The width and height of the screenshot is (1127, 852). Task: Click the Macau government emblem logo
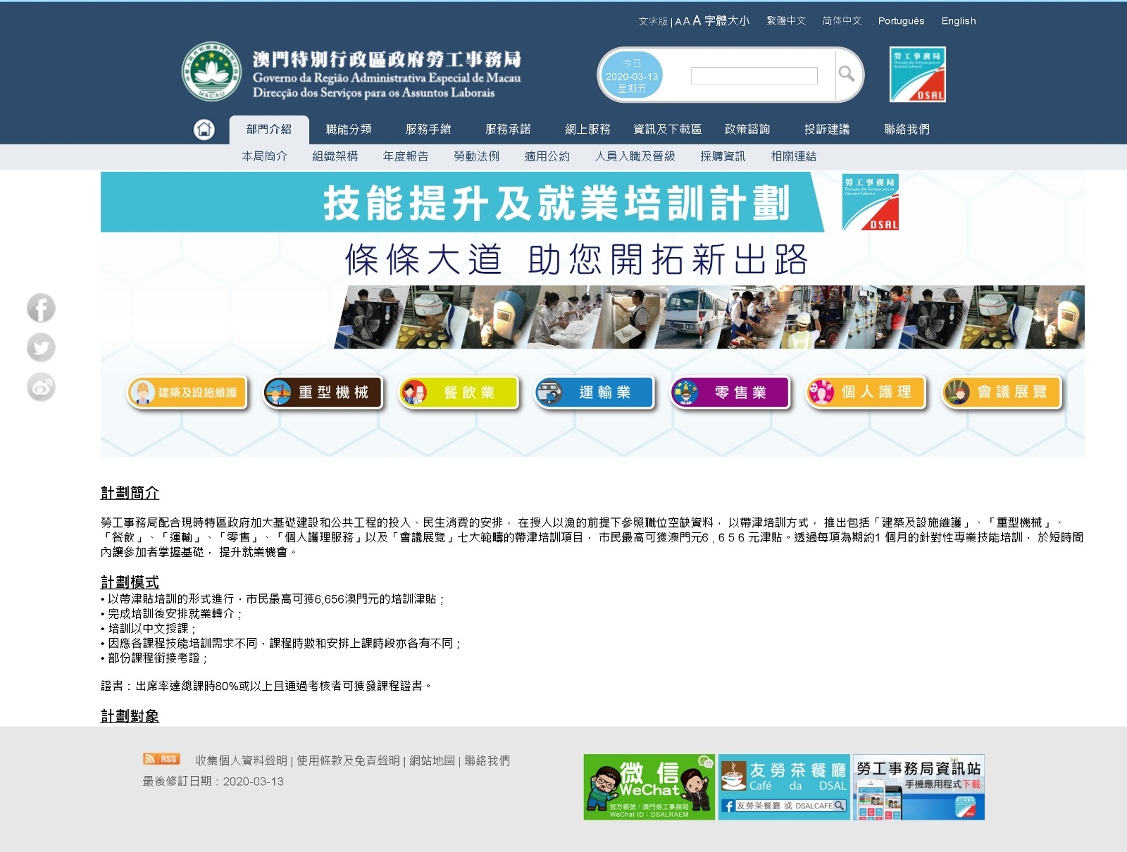pos(211,71)
